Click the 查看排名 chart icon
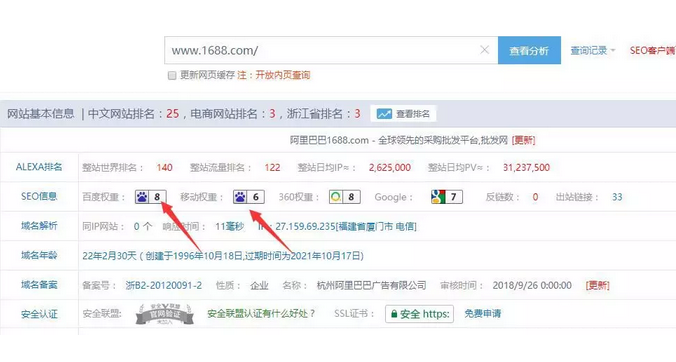 pos(384,114)
